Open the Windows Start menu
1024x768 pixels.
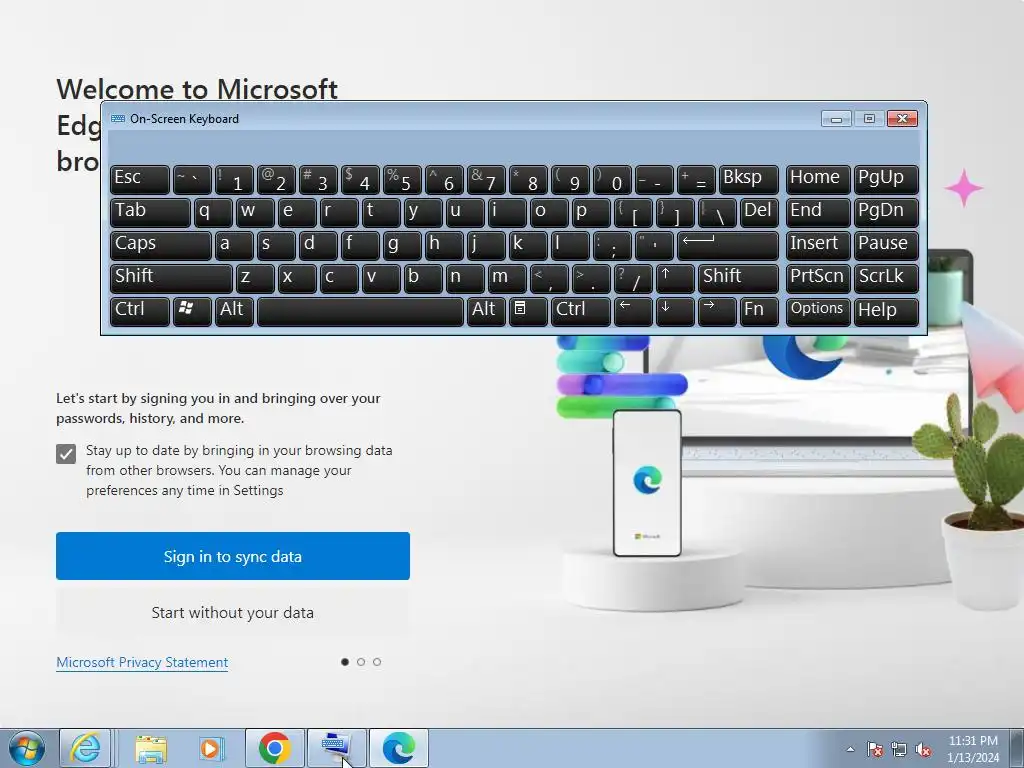coord(27,748)
